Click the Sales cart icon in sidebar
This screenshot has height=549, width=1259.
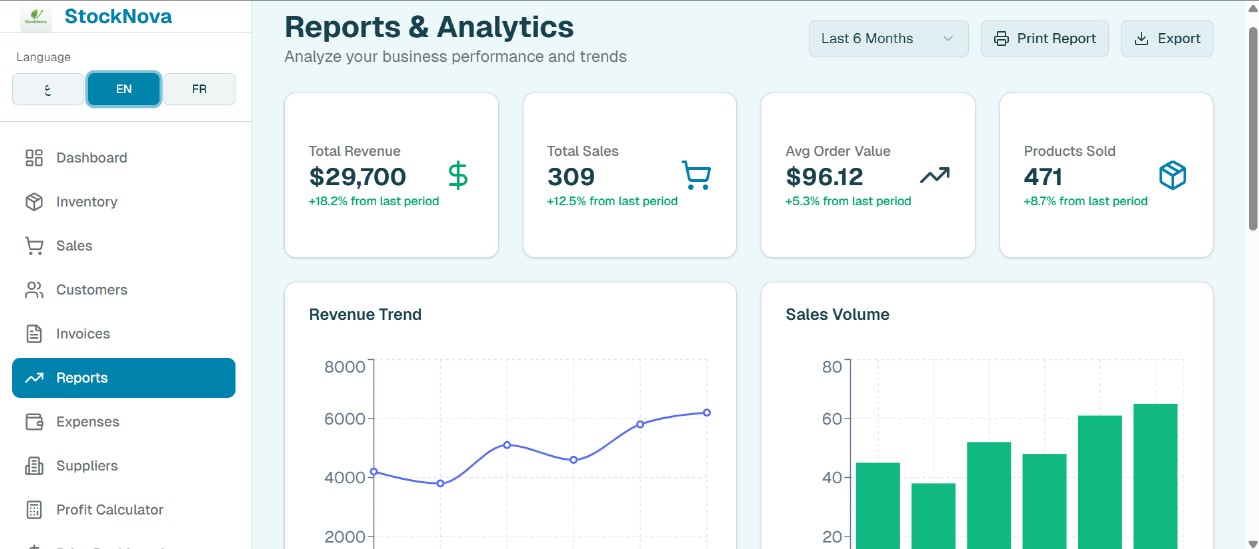(34, 246)
